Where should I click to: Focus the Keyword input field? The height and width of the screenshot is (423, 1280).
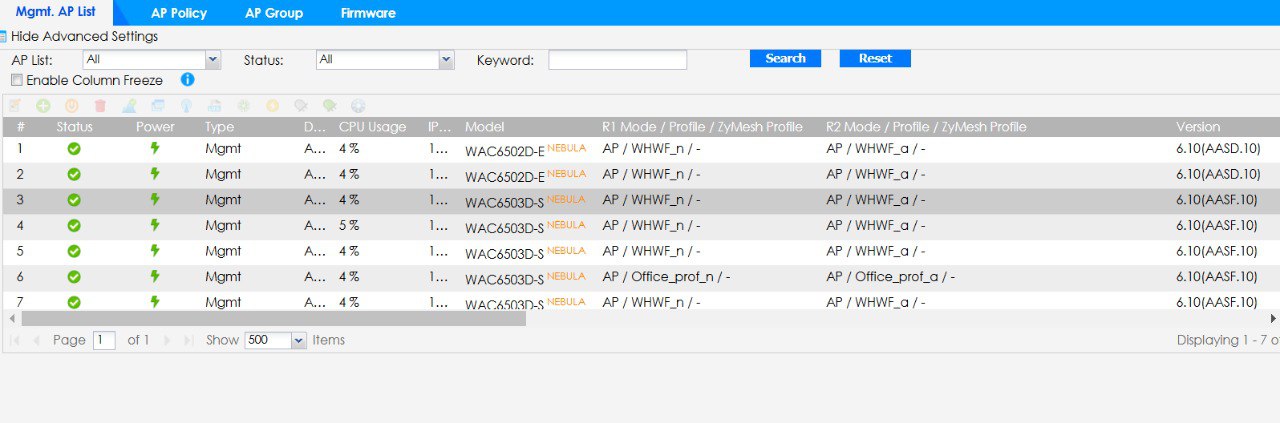(x=617, y=60)
